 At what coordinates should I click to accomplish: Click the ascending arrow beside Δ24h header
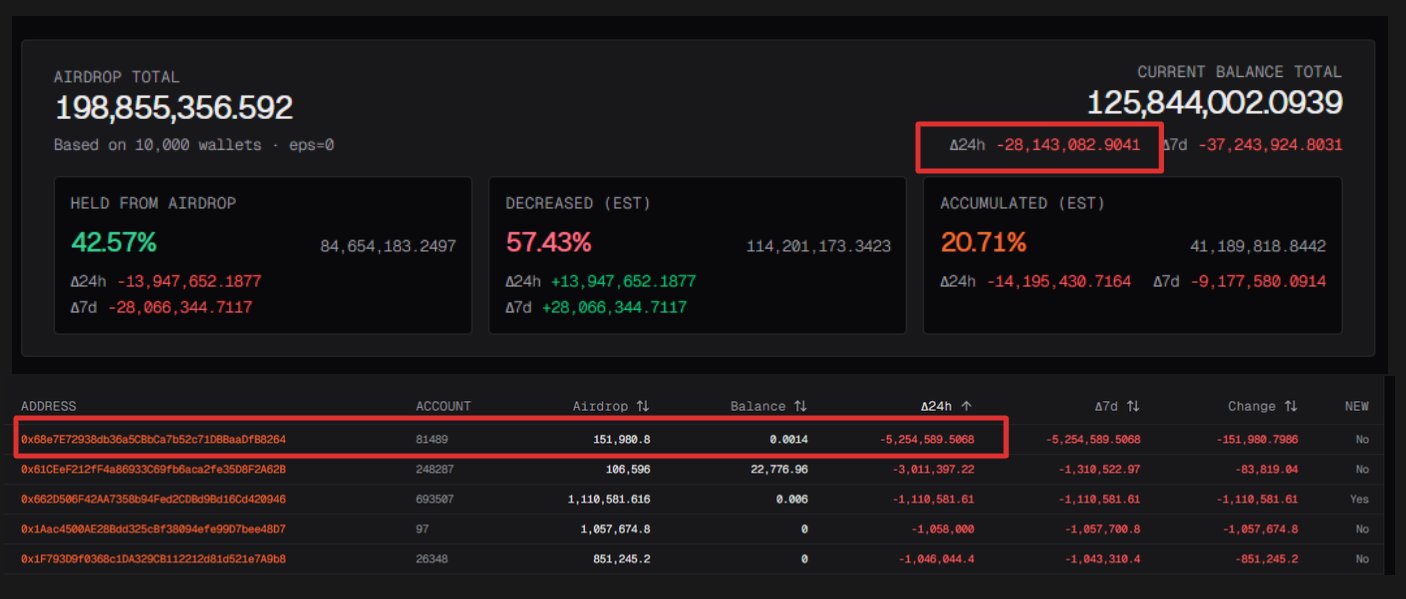(x=966, y=407)
